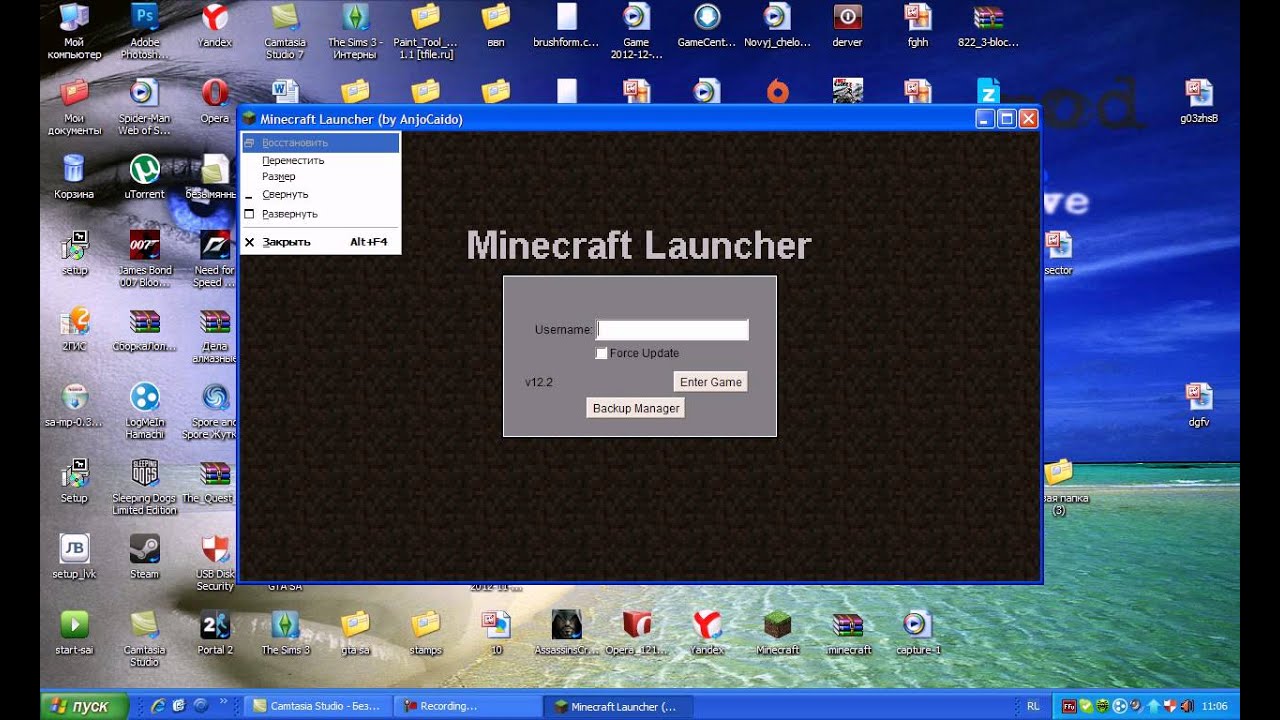Select USB Disk Security icon
Image resolution: width=1280 pixels, height=720 pixels.
tap(215, 563)
